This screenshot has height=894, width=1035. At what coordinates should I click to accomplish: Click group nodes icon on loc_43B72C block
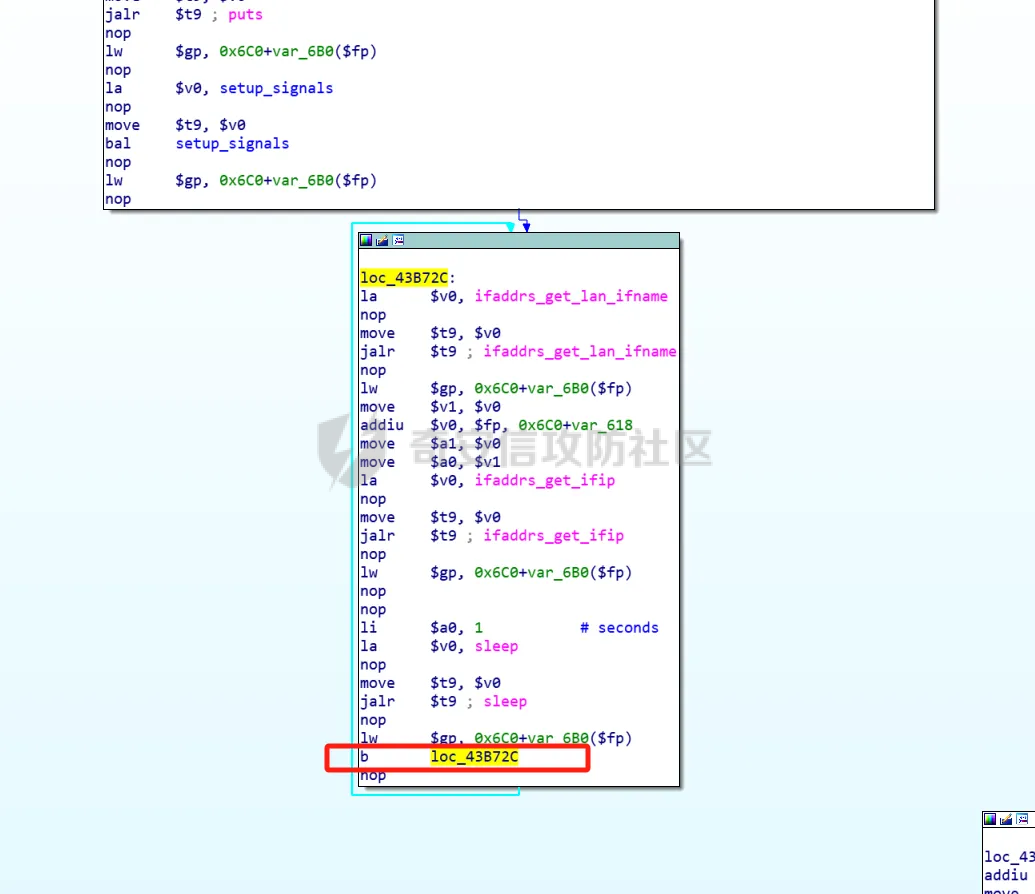398,241
